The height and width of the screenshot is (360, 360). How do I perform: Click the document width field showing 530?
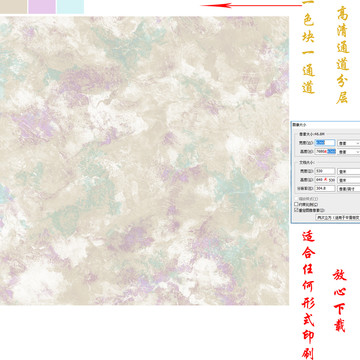(325, 171)
